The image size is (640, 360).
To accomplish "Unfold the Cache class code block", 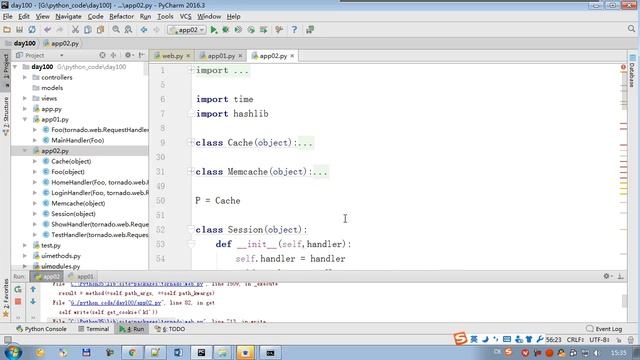I will [x=191, y=142].
